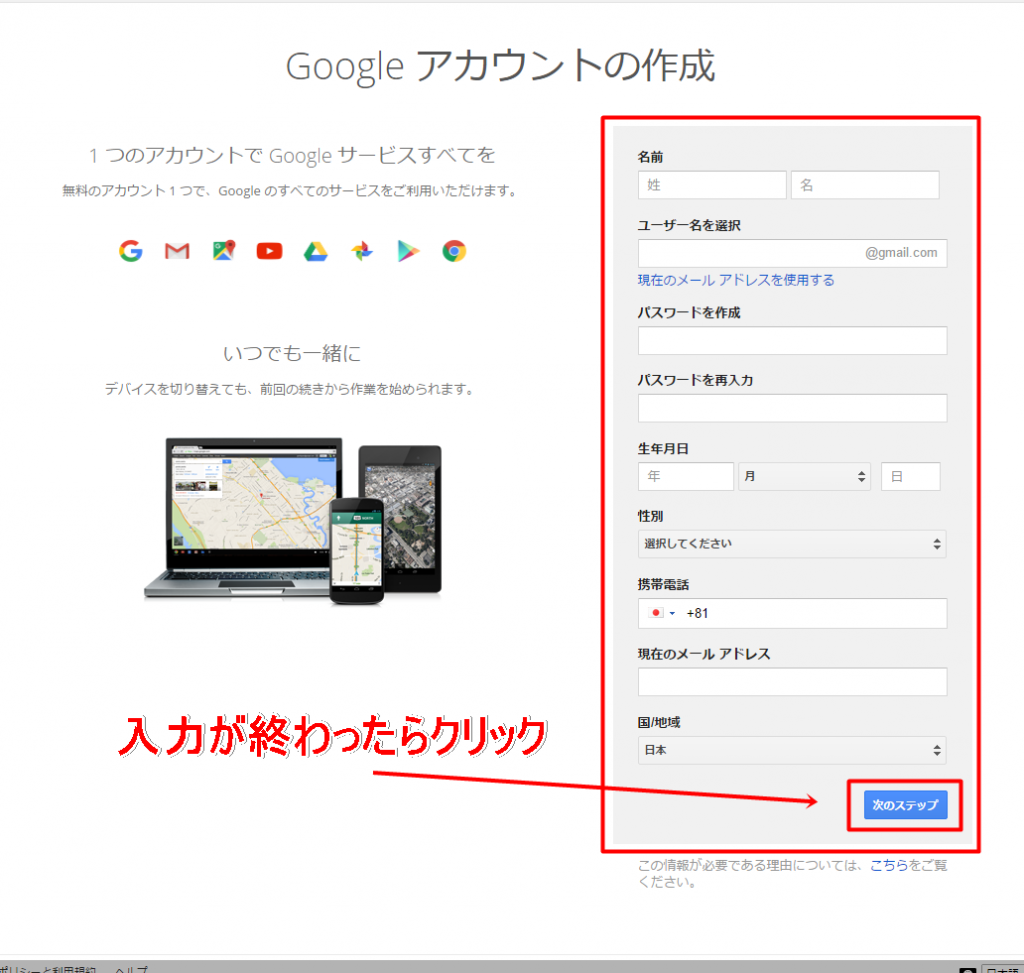Viewport: 1024px width, 973px height.
Task: Click the いつでも一緒に heading text
Action: [x=292, y=353]
